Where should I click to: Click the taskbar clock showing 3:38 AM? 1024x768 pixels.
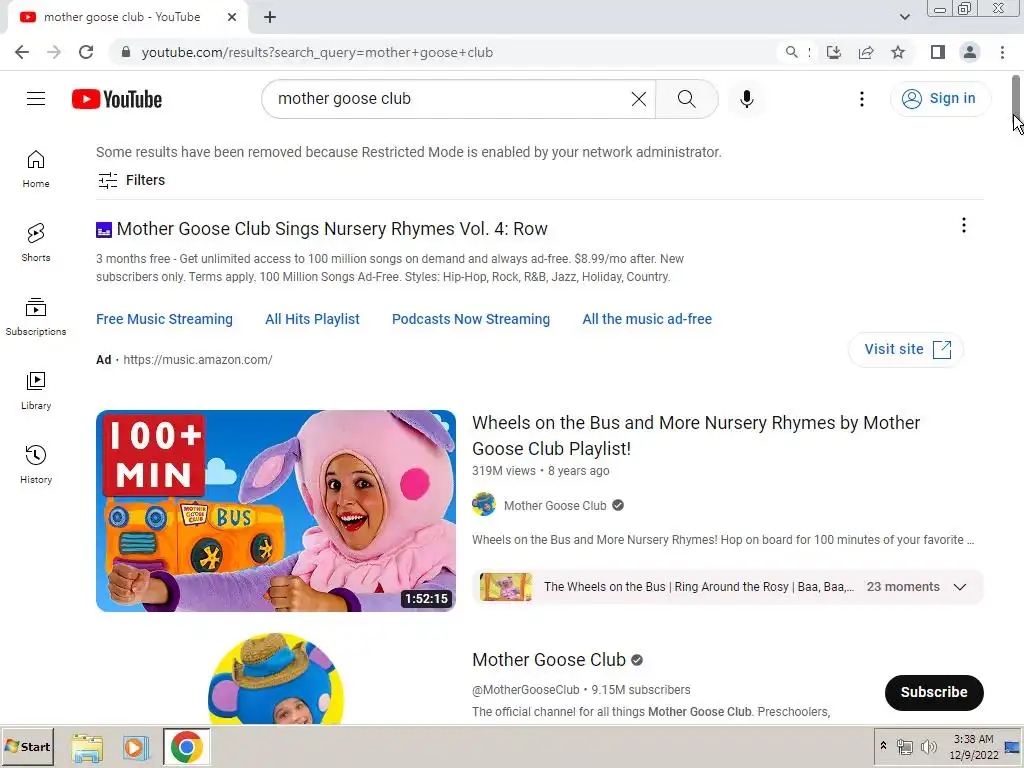pos(973,746)
